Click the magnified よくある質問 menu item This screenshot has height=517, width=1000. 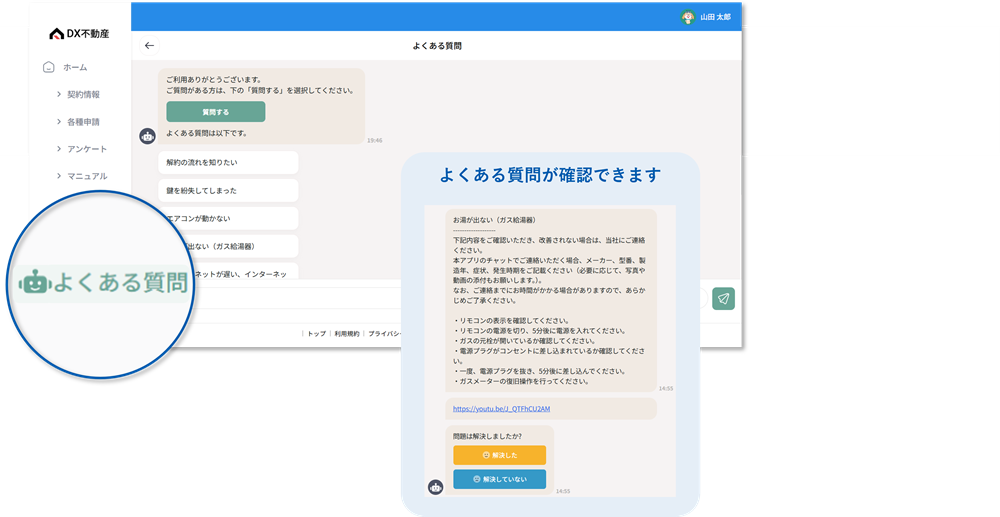coord(103,282)
